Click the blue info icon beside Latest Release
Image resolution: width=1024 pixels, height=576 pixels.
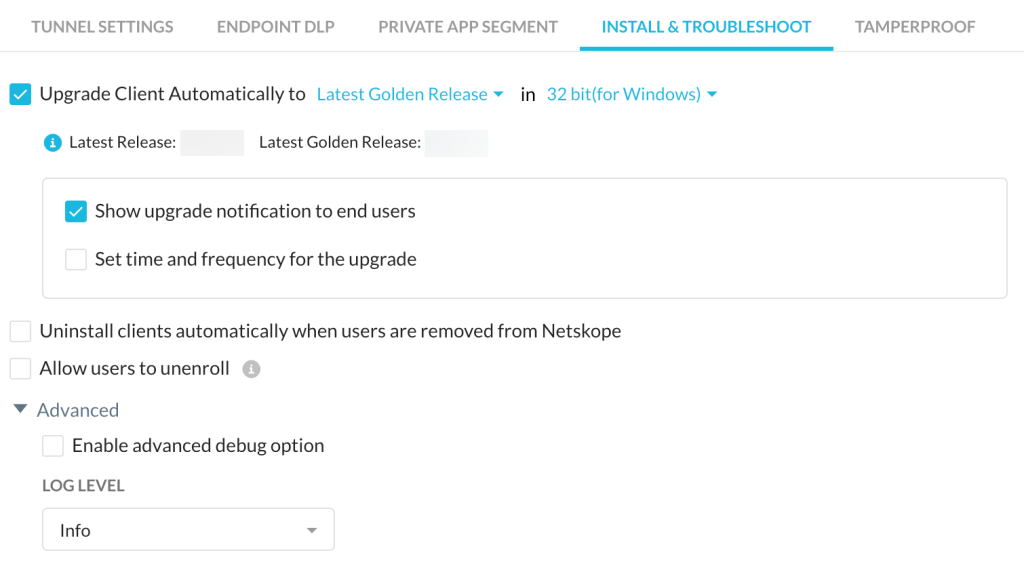point(53,142)
